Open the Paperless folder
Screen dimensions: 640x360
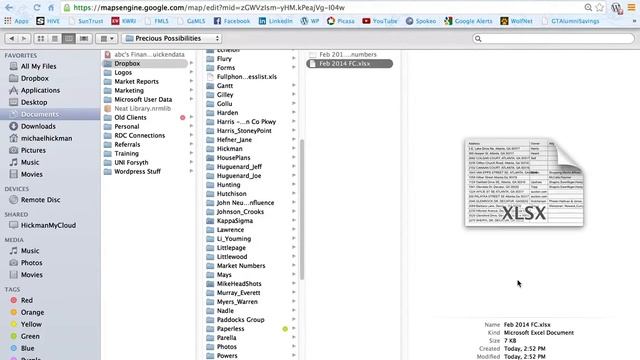pos(230,329)
